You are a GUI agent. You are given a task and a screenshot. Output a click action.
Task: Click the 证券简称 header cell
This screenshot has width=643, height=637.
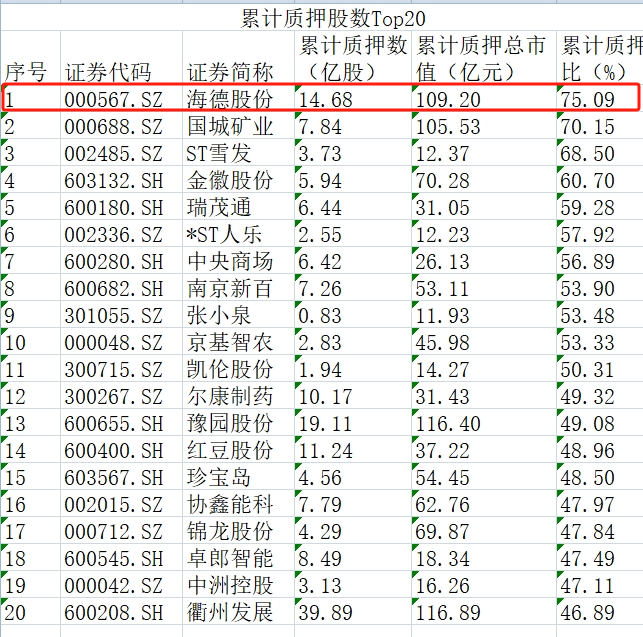(x=238, y=57)
